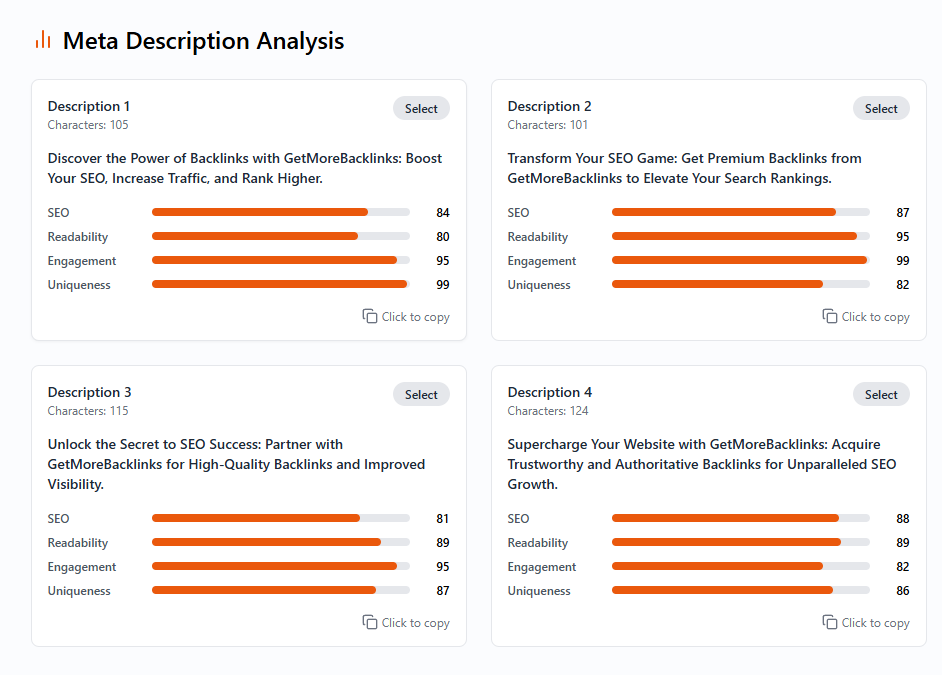
Task: Click the Engagement bar in Description 4
Action: tap(741, 566)
